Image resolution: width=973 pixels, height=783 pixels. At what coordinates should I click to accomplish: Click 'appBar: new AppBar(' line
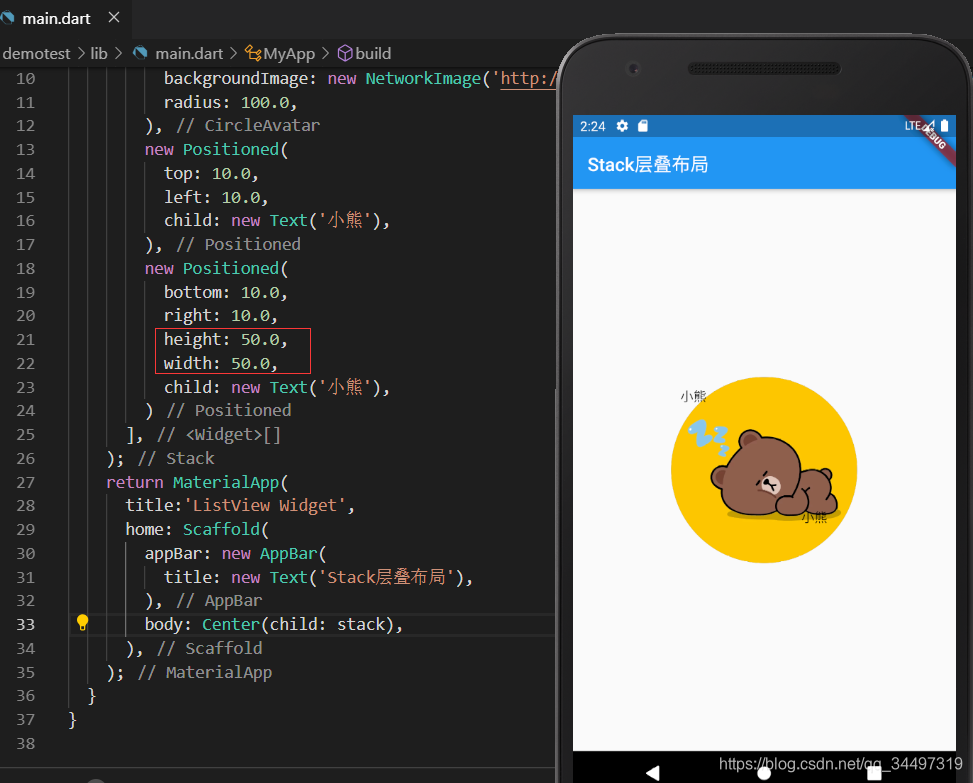click(235, 554)
